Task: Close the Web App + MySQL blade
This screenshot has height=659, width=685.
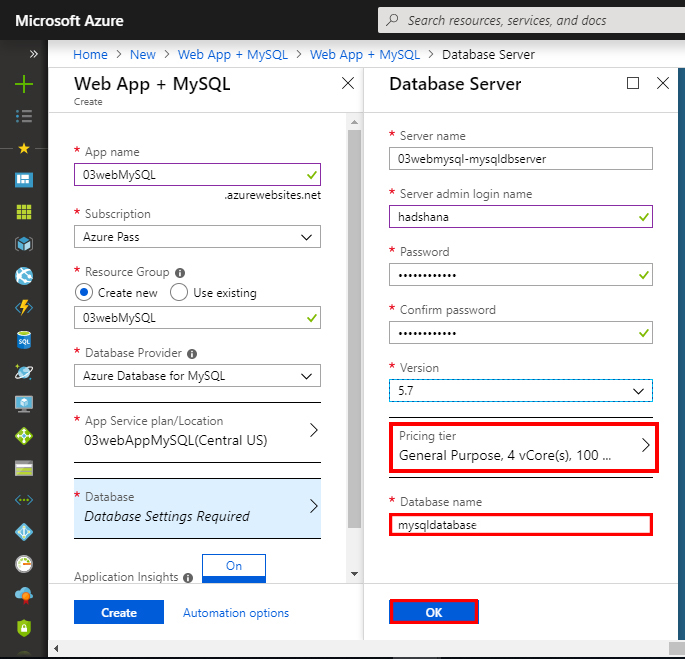Action: coord(348,83)
